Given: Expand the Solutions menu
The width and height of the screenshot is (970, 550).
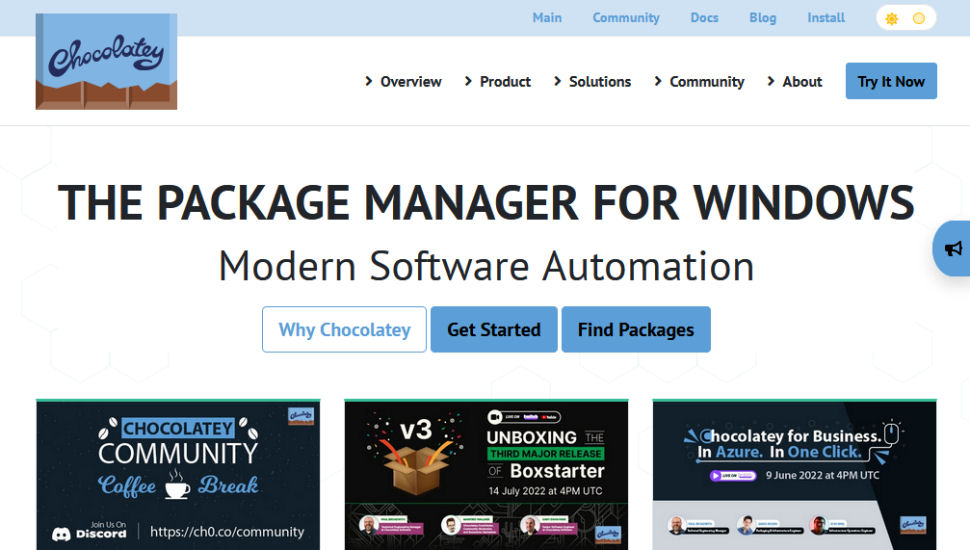Looking at the screenshot, I should click(x=592, y=82).
